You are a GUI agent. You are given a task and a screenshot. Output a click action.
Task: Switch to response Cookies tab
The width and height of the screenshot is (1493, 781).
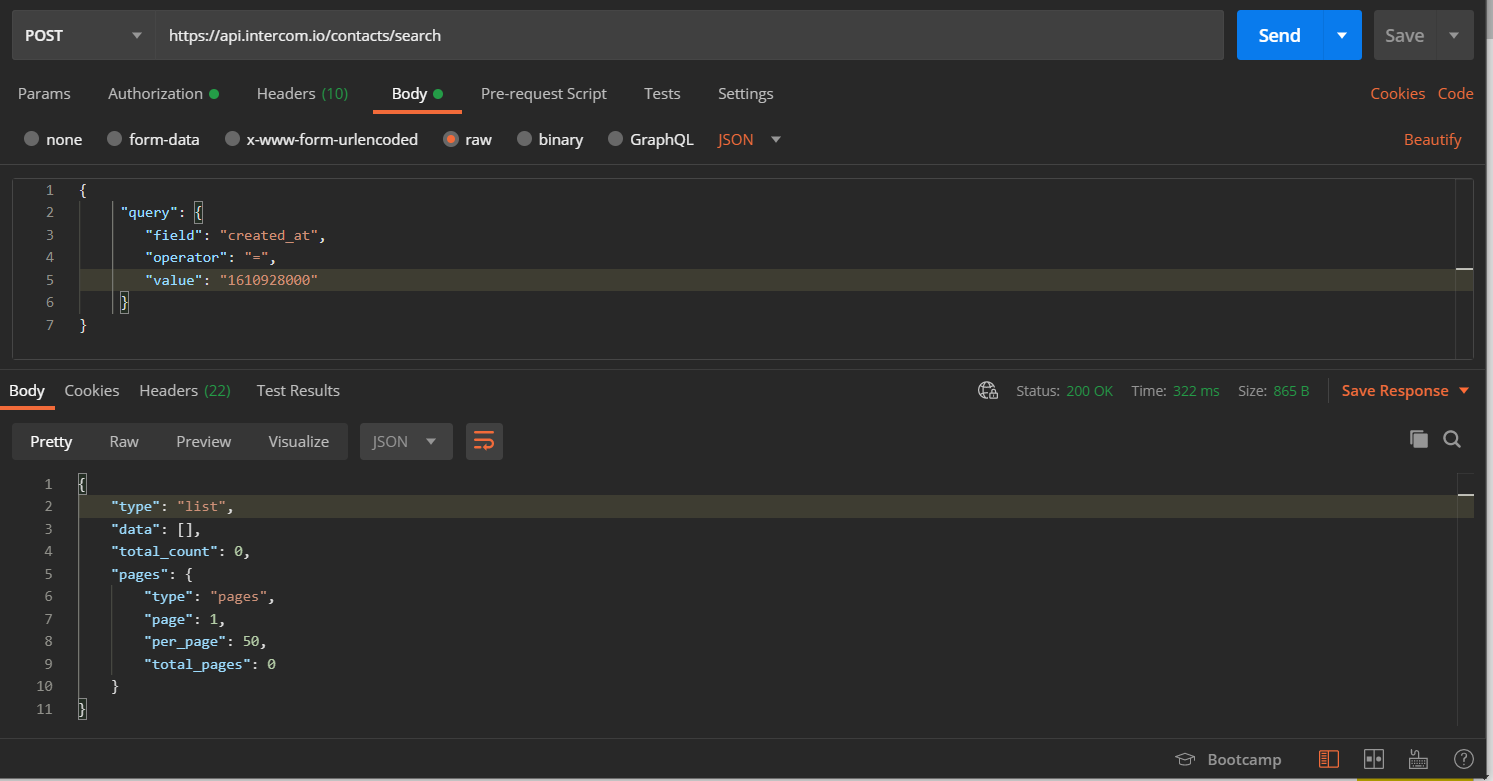coord(92,391)
